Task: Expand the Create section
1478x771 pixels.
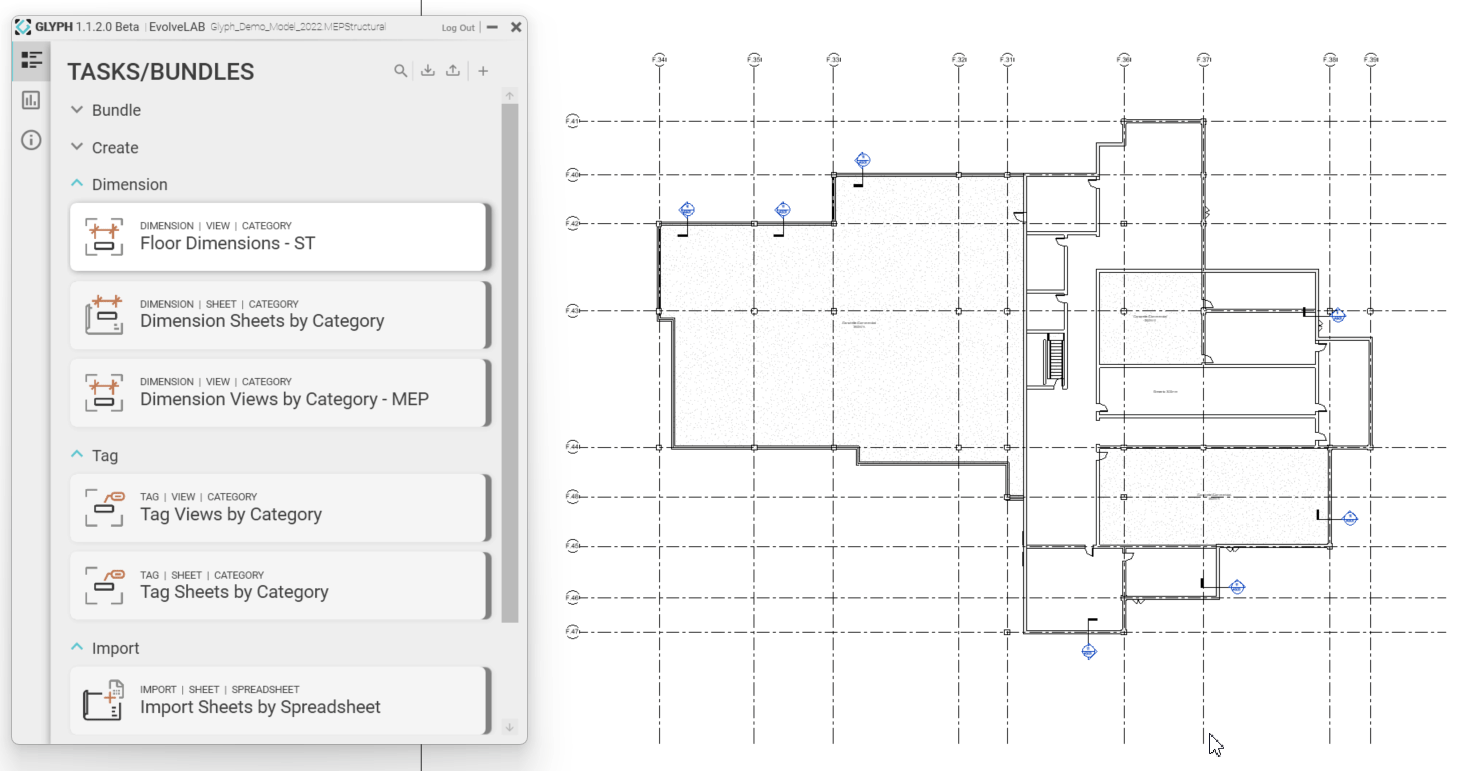Action: point(77,147)
